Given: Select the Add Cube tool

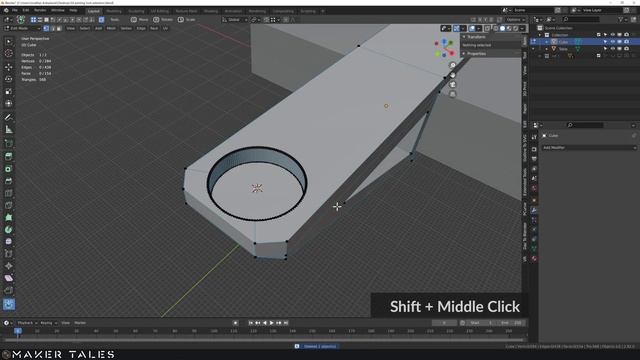Looking at the screenshot, I should (9, 143).
